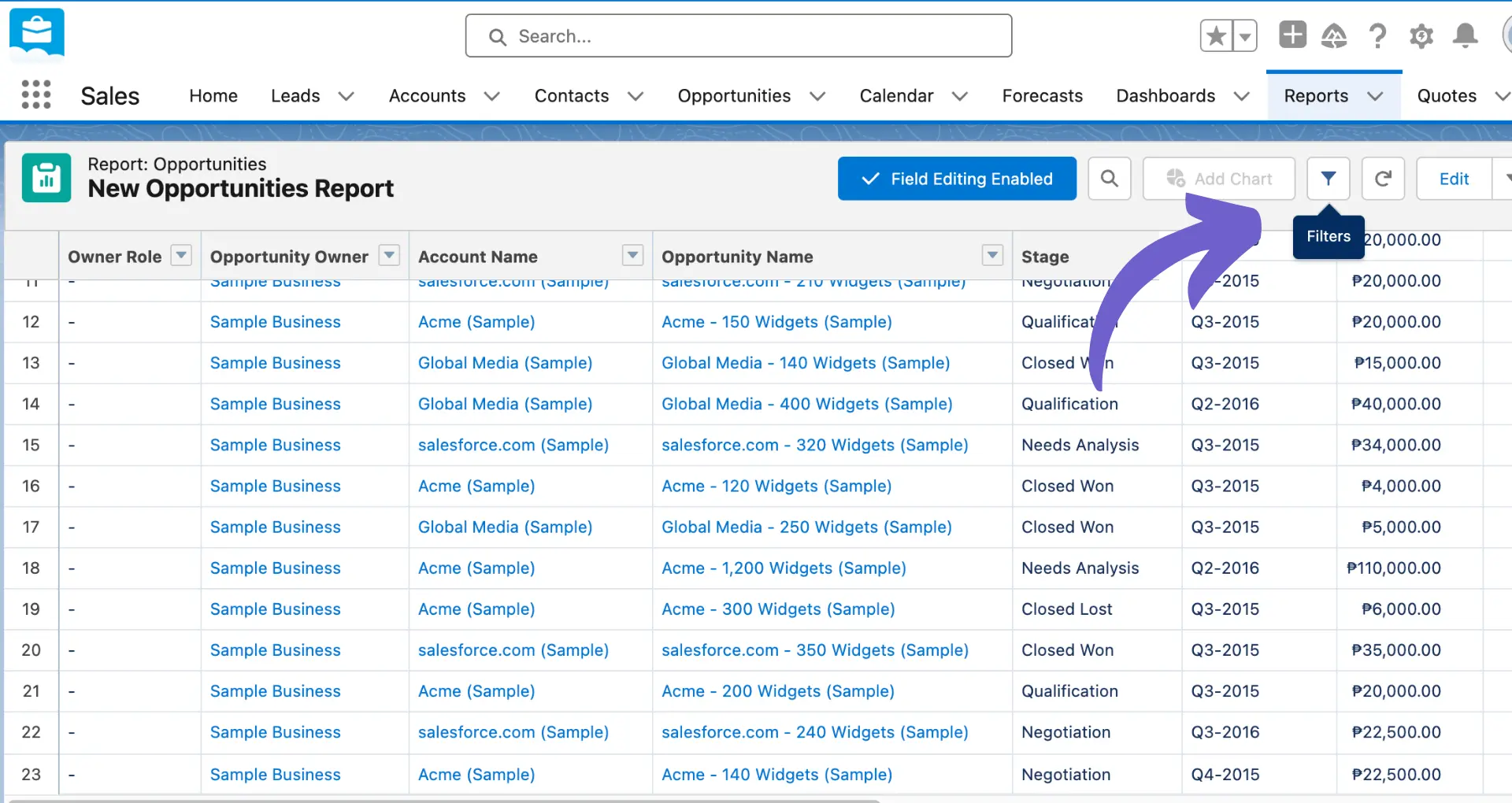
Task: Go to the Home tab
Action: [x=213, y=95]
